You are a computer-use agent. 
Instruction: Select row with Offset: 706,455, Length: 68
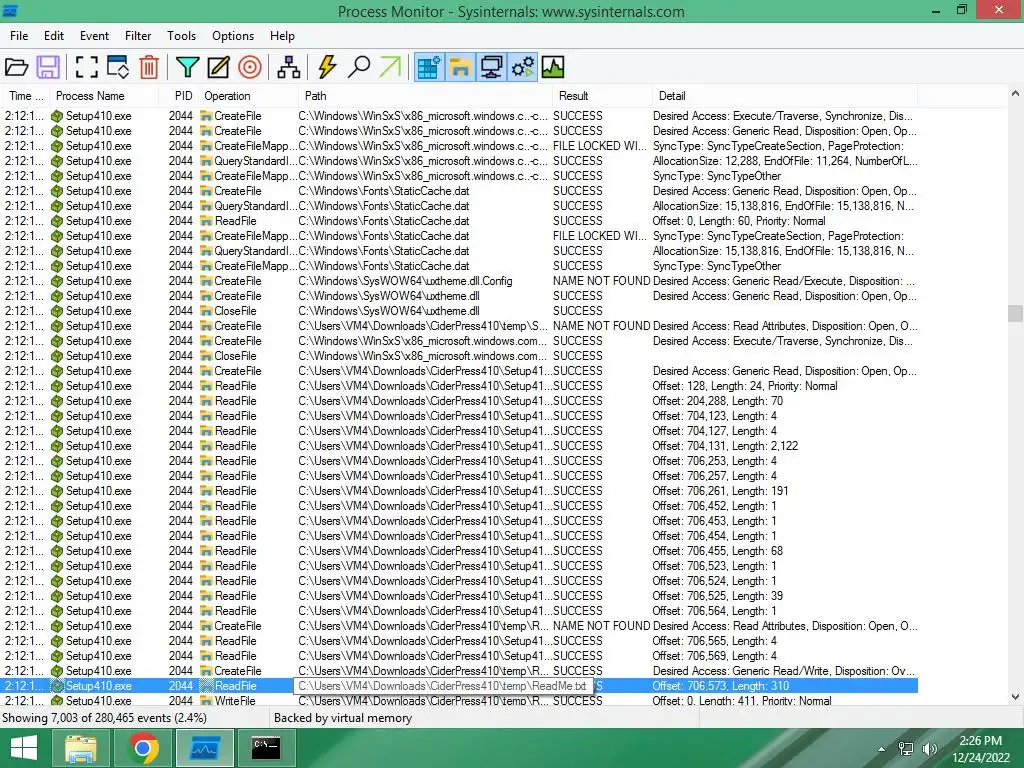coord(460,552)
